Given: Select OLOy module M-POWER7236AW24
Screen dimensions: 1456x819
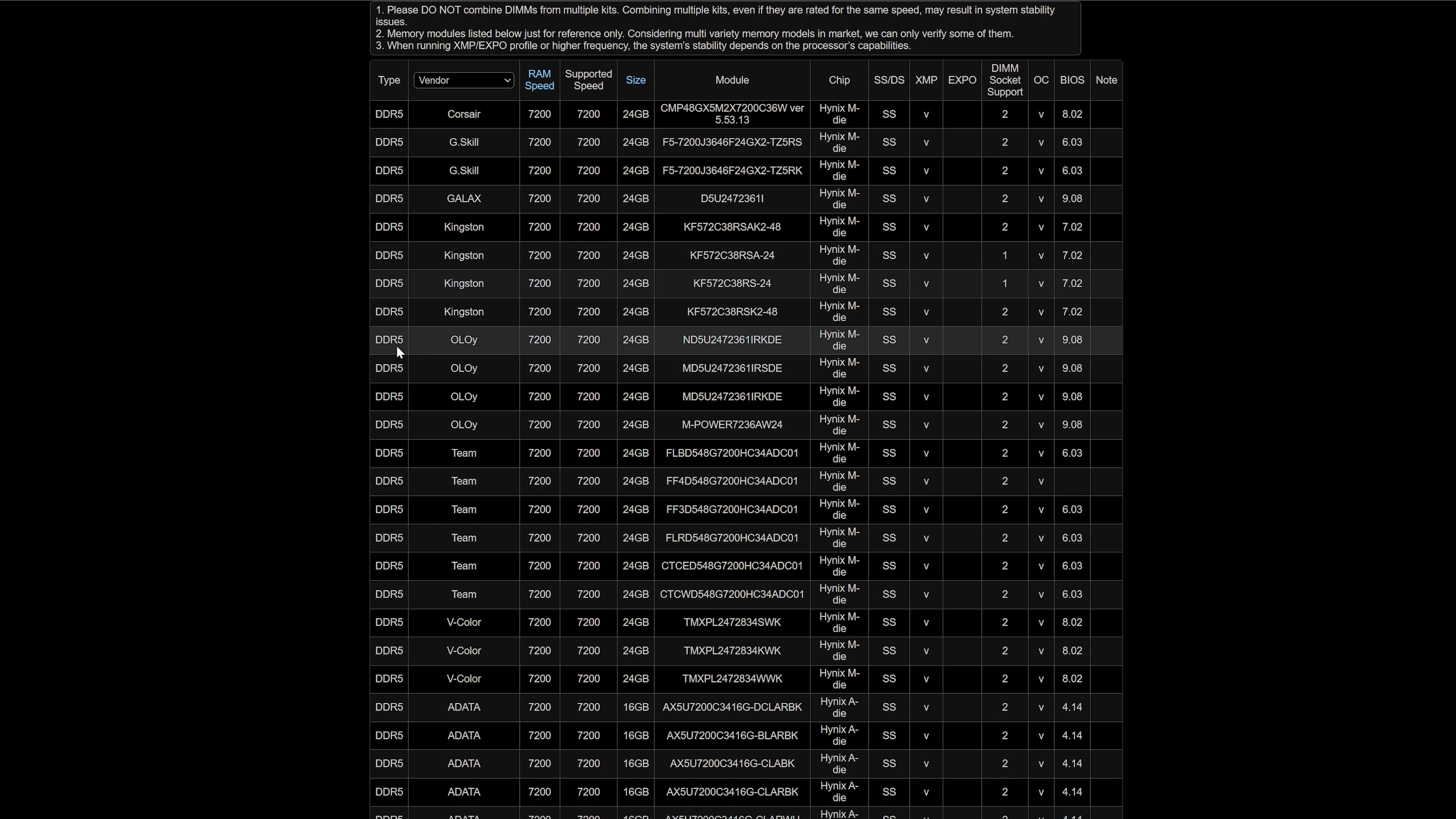Looking at the screenshot, I should (x=732, y=425).
